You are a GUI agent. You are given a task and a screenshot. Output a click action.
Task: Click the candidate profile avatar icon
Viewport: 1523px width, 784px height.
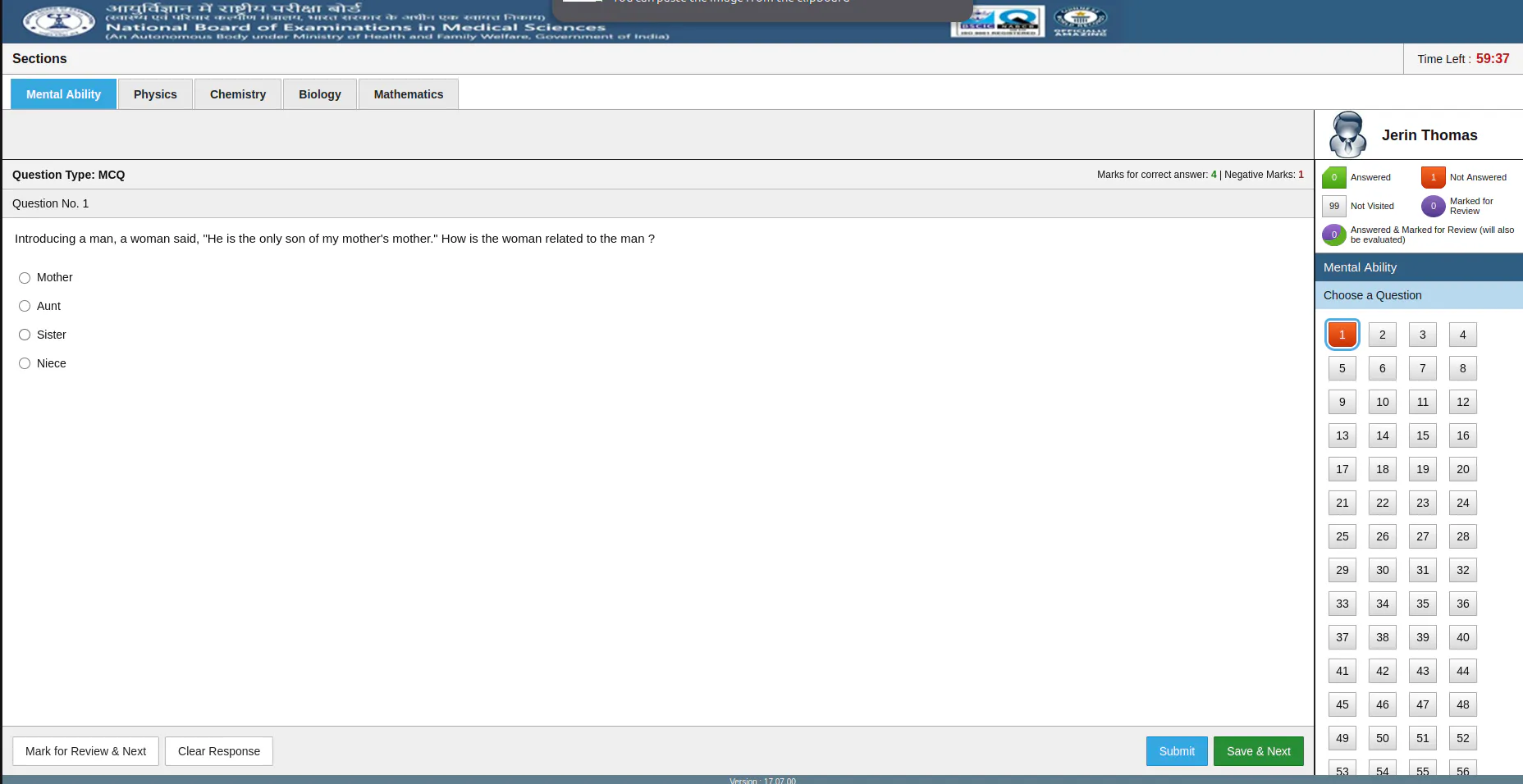(x=1348, y=134)
